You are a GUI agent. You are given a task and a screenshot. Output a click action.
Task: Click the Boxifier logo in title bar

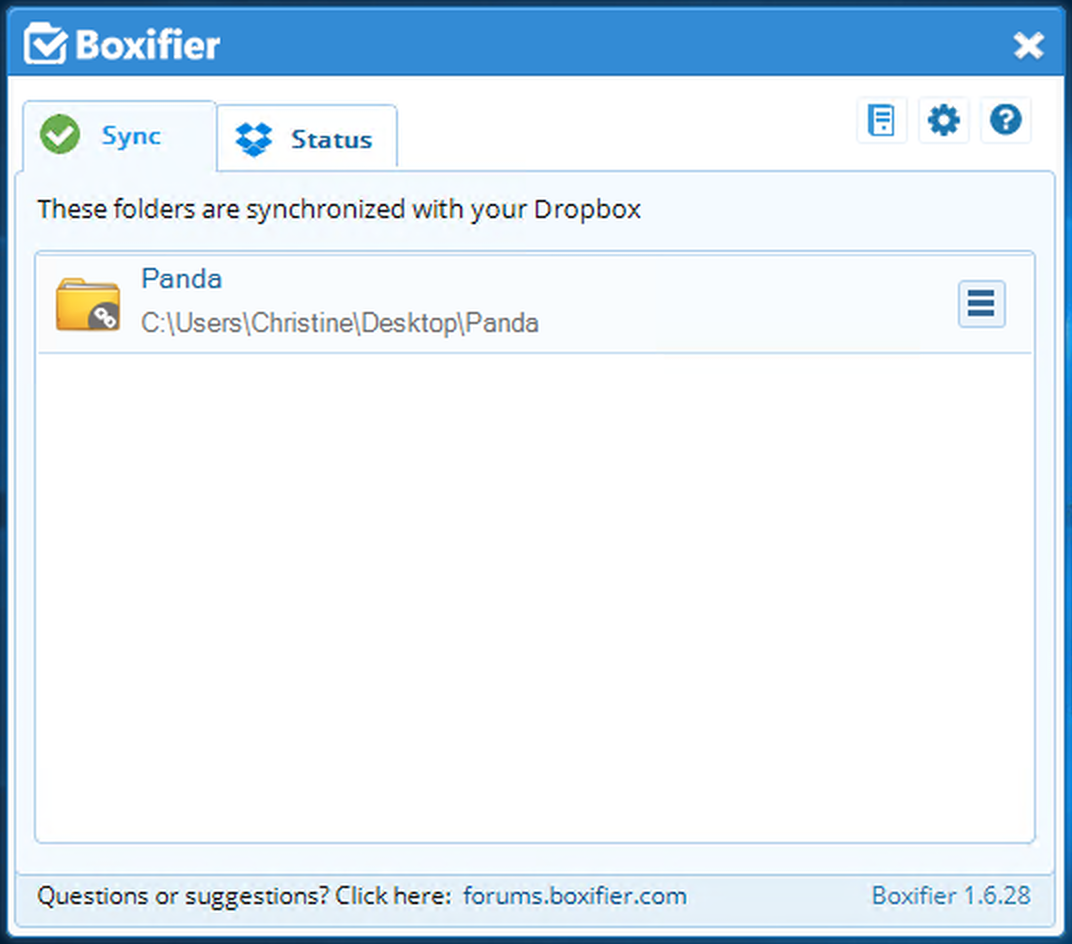(122, 44)
